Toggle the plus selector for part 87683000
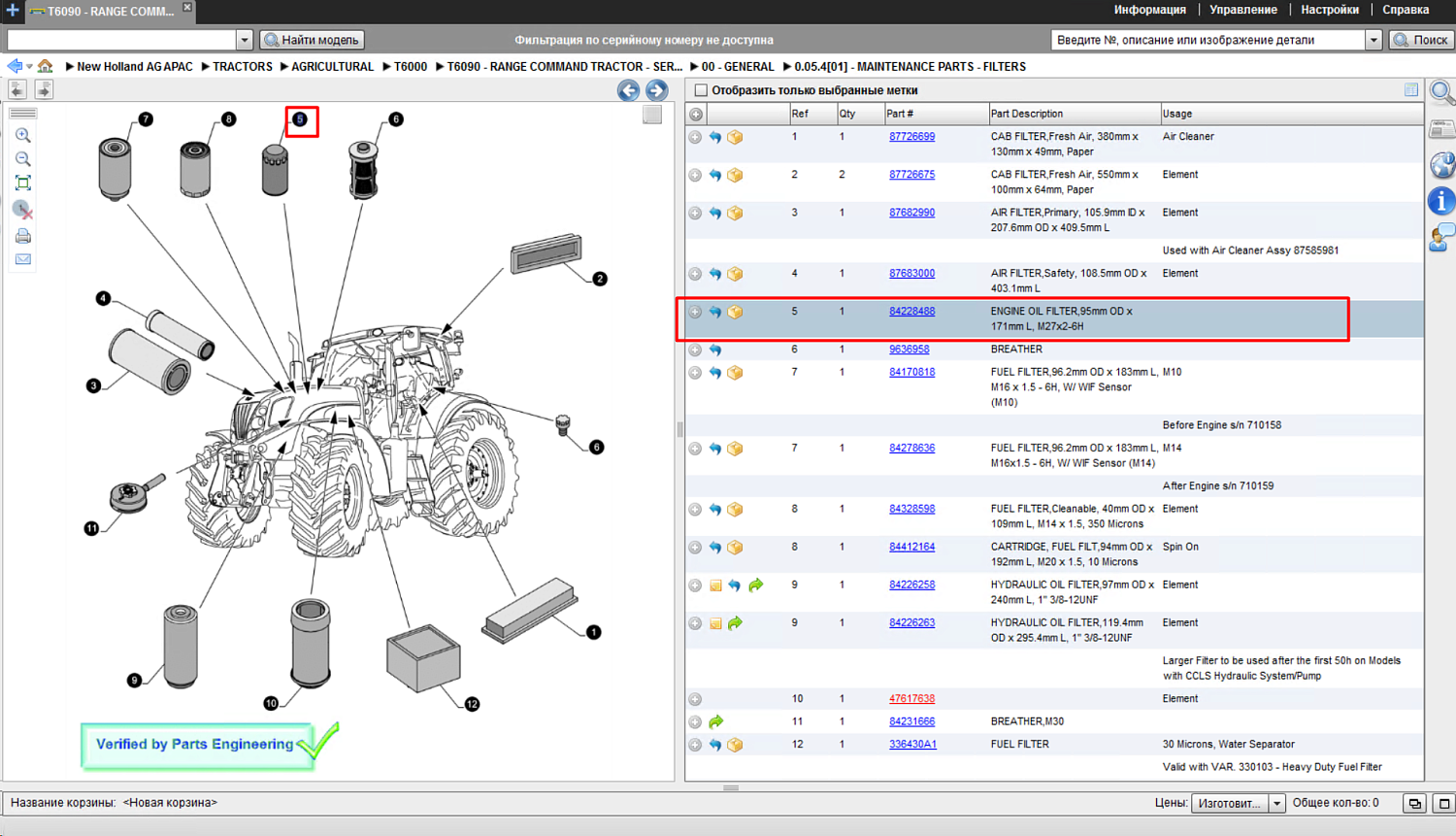The image size is (1456, 836). tap(695, 275)
